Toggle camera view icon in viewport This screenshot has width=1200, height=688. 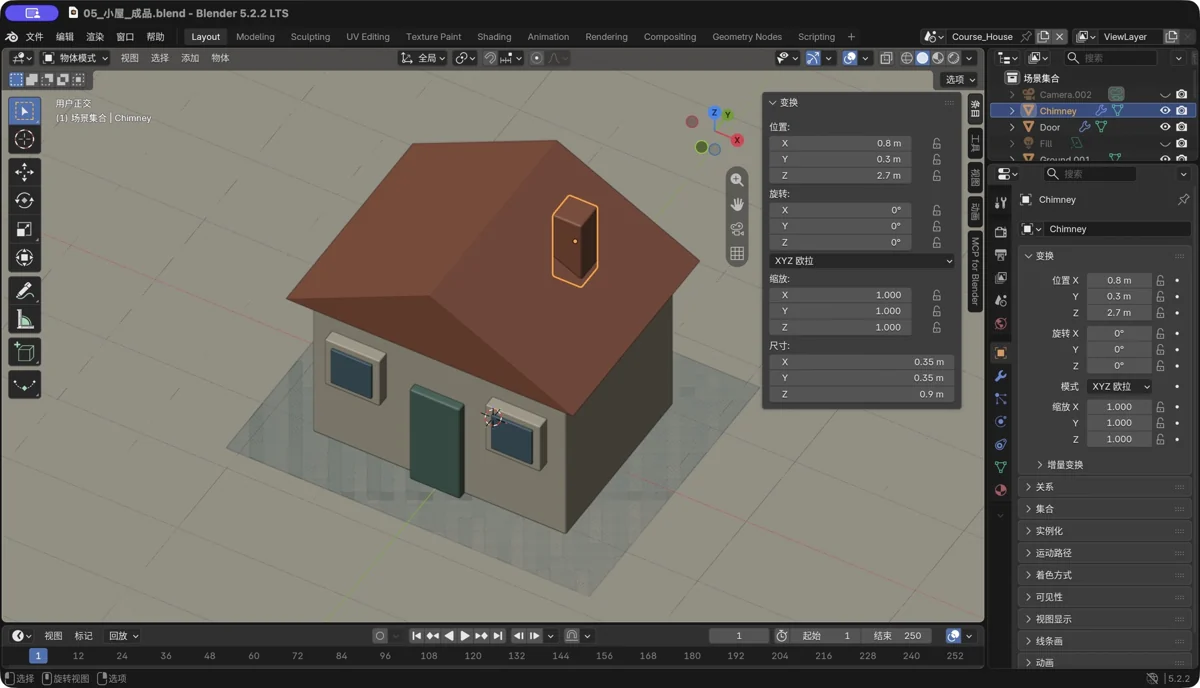(x=737, y=229)
